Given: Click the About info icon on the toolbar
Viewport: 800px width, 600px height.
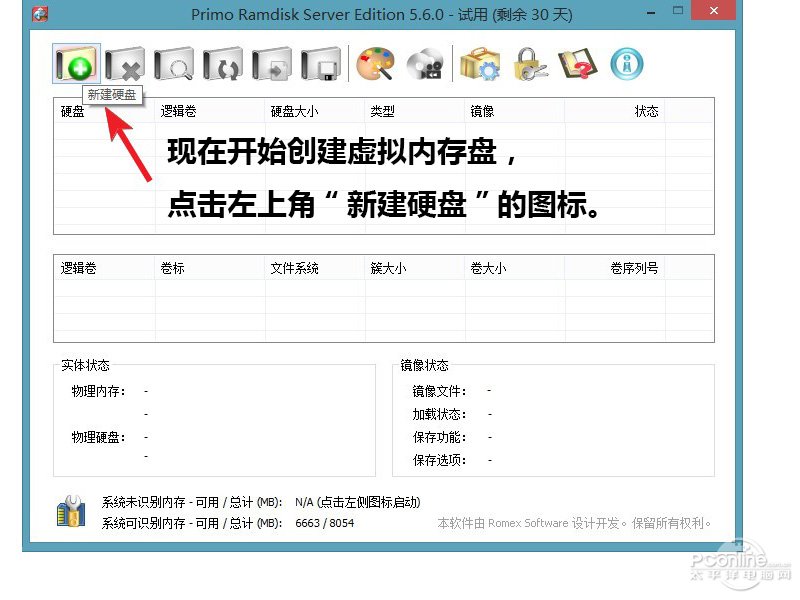Looking at the screenshot, I should coord(629,62).
